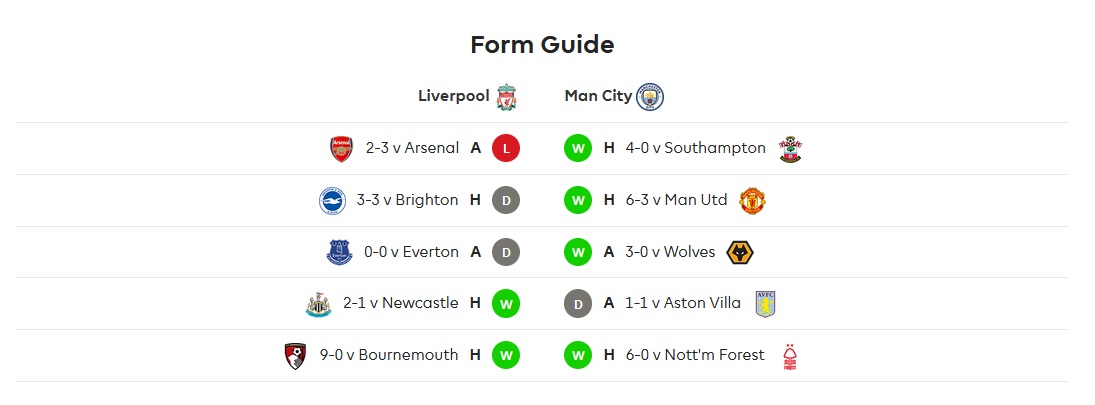Open the Wolves club badge
This screenshot has height=405, width=1095.
(x=740, y=252)
